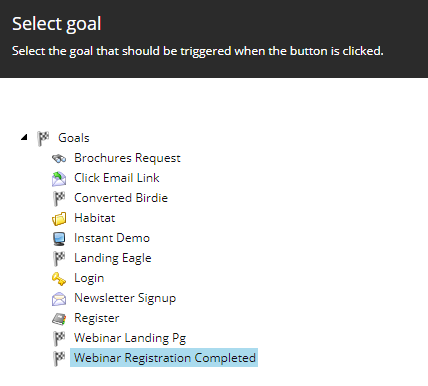Click the flag icon beside Webinar Landing Pg
428x386 pixels.
59,339
